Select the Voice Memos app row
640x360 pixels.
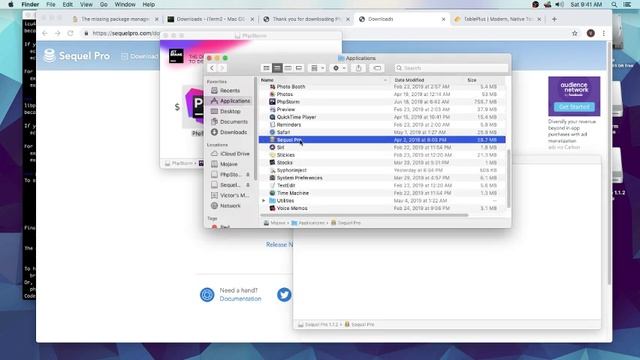tap(382, 208)
